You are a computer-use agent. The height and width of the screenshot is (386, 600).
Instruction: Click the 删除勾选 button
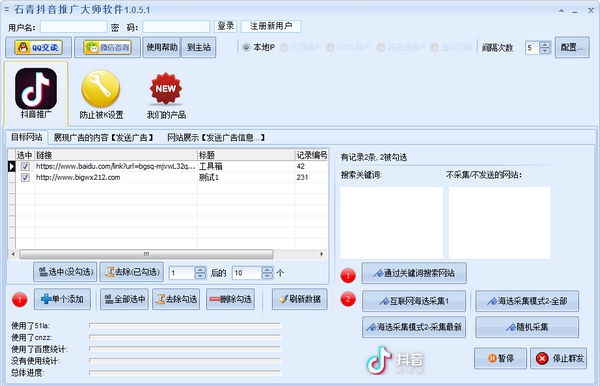[x=230, y=299]
